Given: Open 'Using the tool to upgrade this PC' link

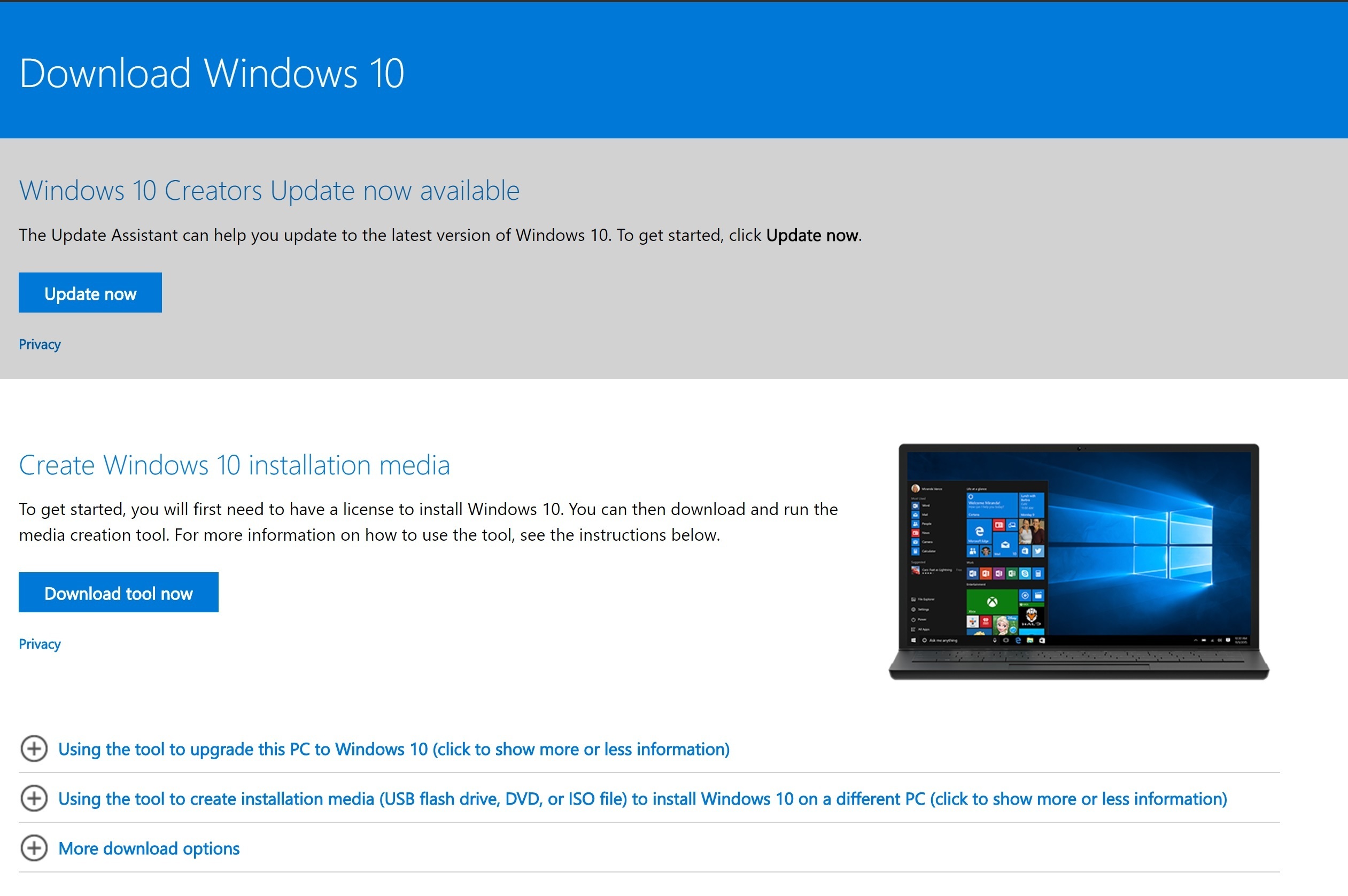Looking at the screenshot, I should tap(394, 749).
